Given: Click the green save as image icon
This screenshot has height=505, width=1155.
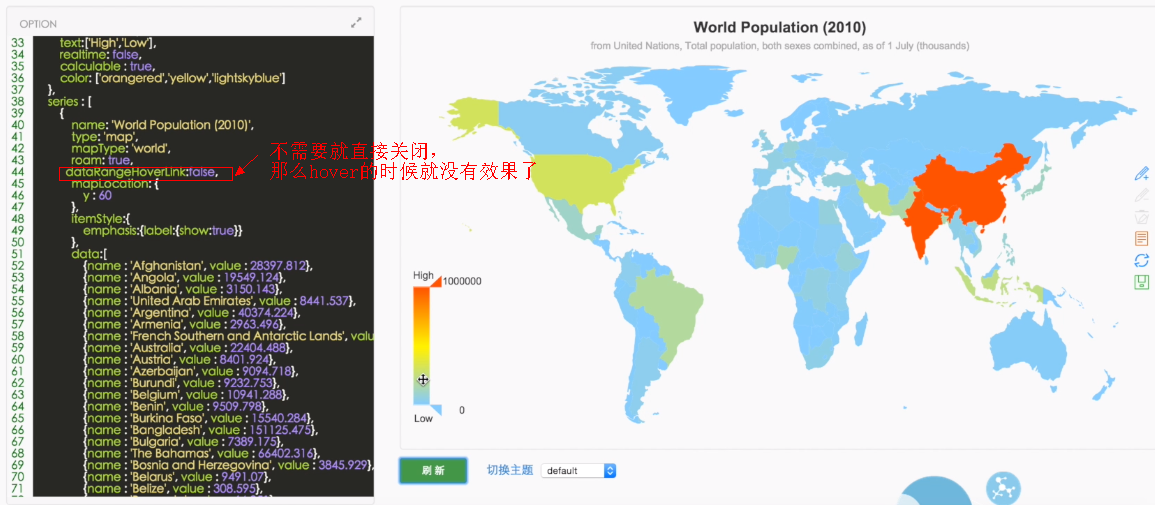Looking at the screenshot, I should point(1142,281).
